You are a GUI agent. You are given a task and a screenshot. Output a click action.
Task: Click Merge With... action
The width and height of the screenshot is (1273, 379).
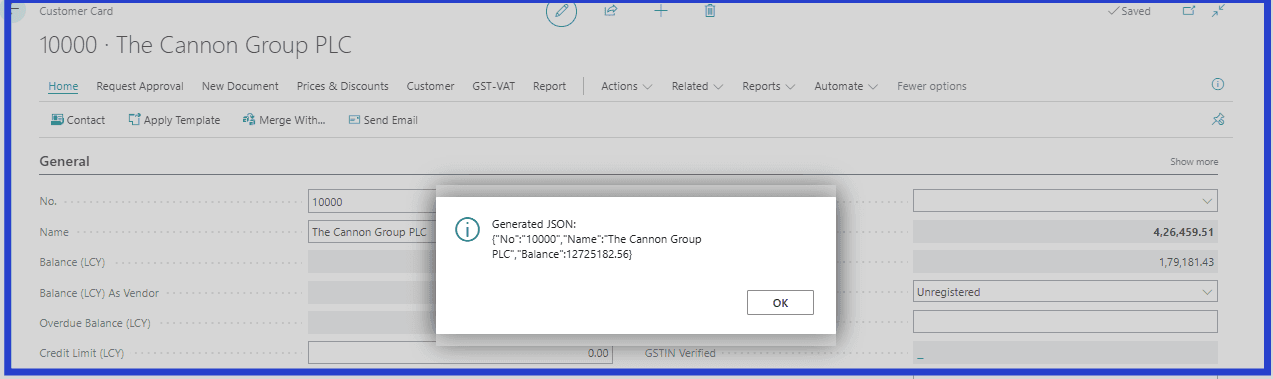pyautogui.click(x=284, y=120)
